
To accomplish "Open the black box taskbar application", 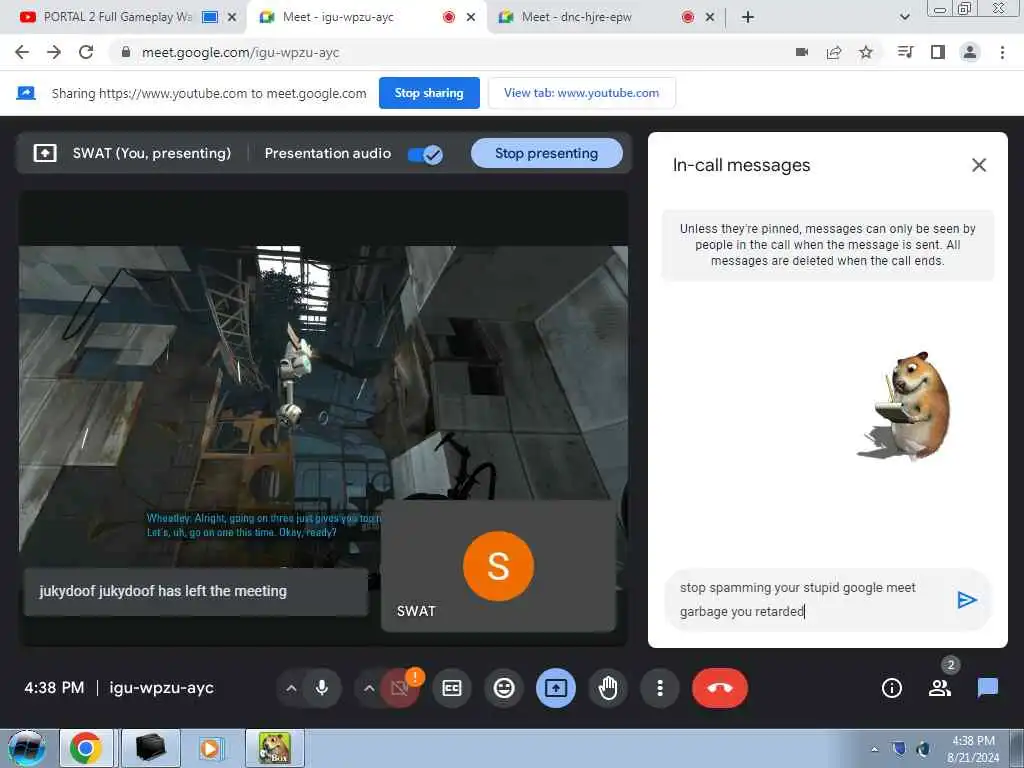I will click(x=150, y=748).
